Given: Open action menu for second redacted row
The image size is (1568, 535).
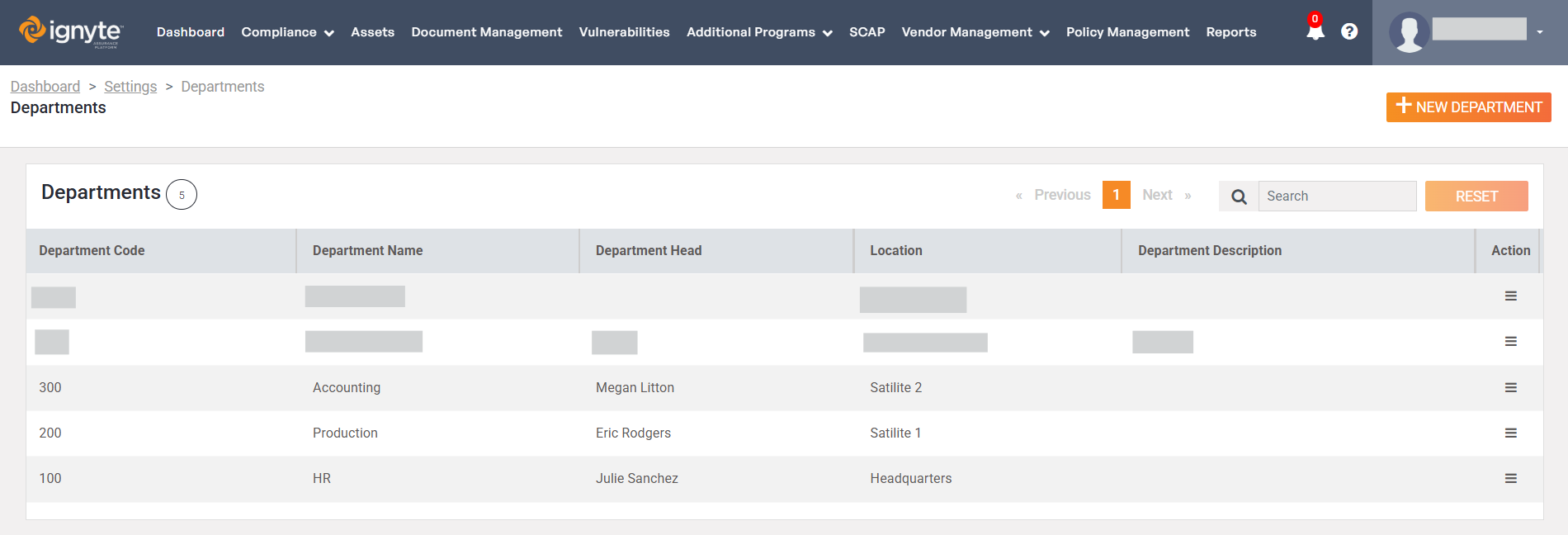Looking at the screenshot, I should point(1510,341).
